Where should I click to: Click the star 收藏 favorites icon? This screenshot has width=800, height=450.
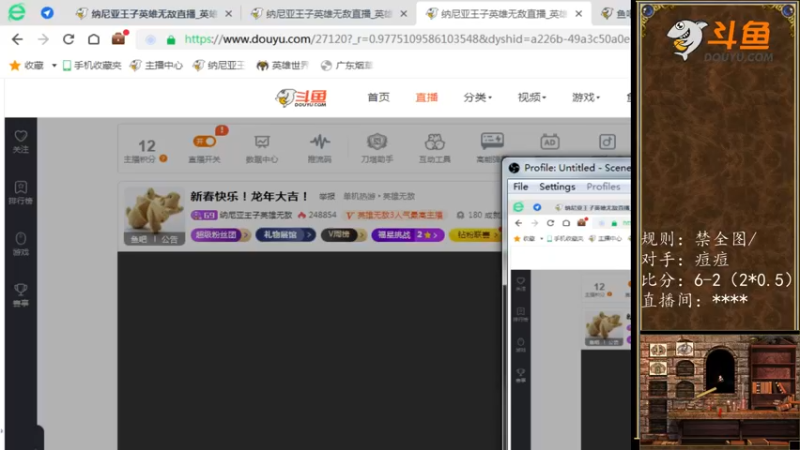tap(15, 65)
